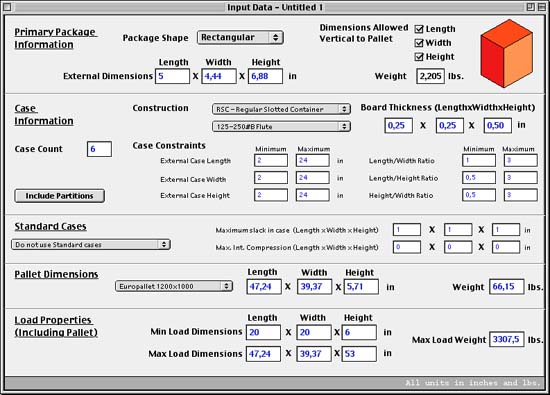
Task: Click Length/Width Ratio minimum field
Action: click(479, 160)
